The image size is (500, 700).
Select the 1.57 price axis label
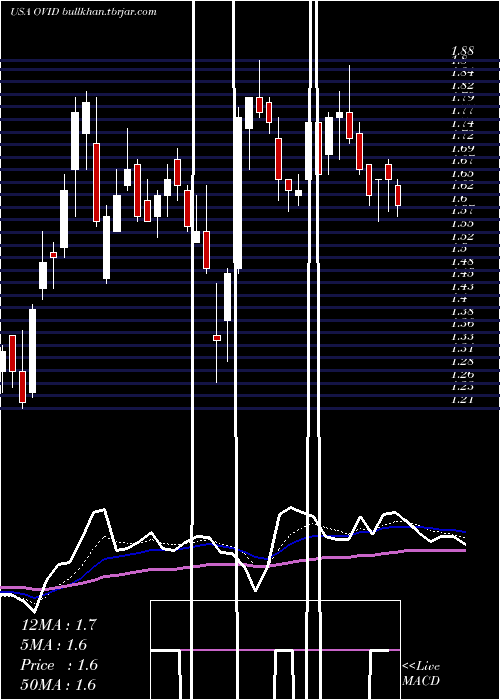(462, 211)
